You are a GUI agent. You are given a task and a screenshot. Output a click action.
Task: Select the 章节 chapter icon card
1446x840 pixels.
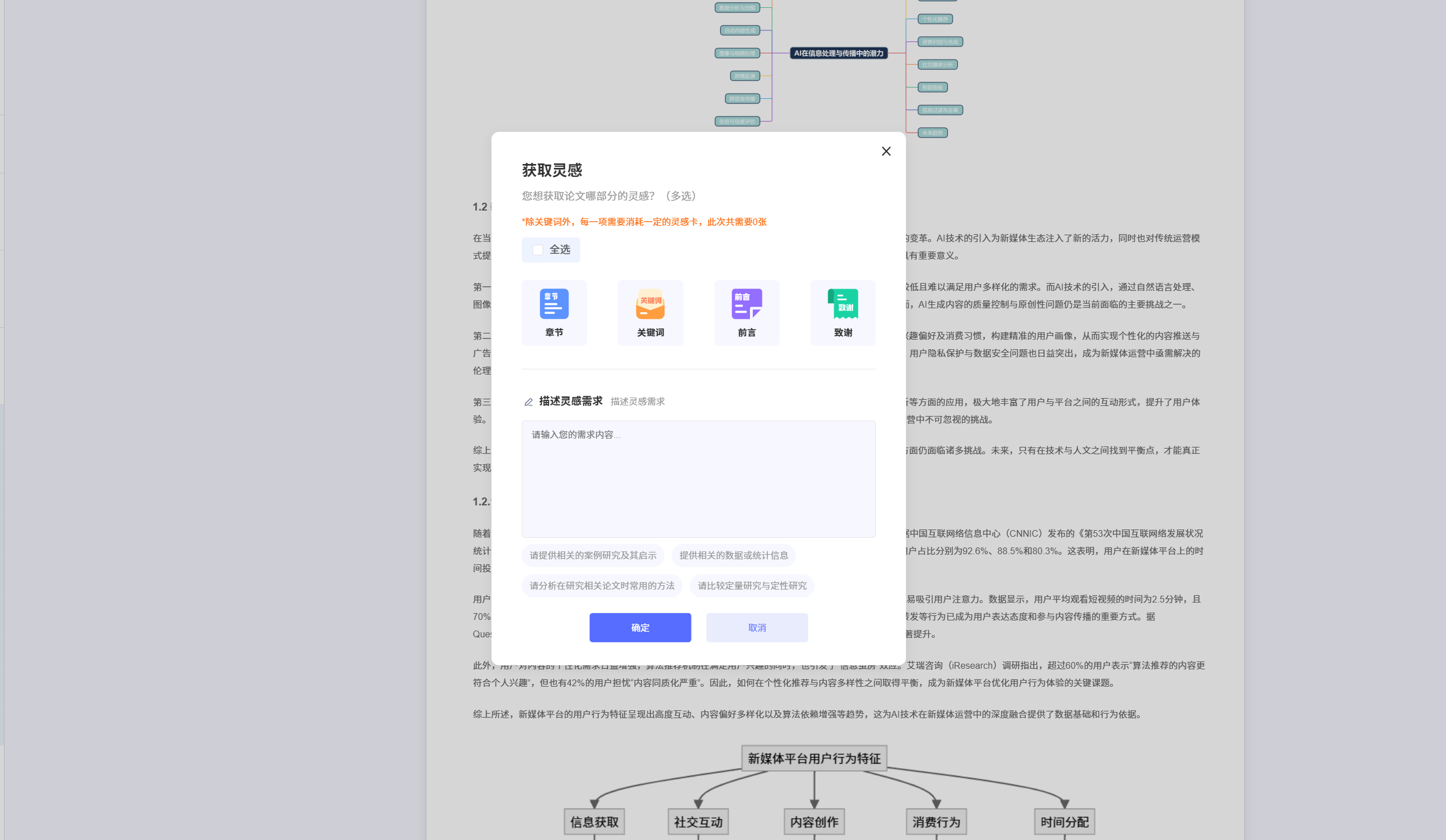[x=554, y=313]
